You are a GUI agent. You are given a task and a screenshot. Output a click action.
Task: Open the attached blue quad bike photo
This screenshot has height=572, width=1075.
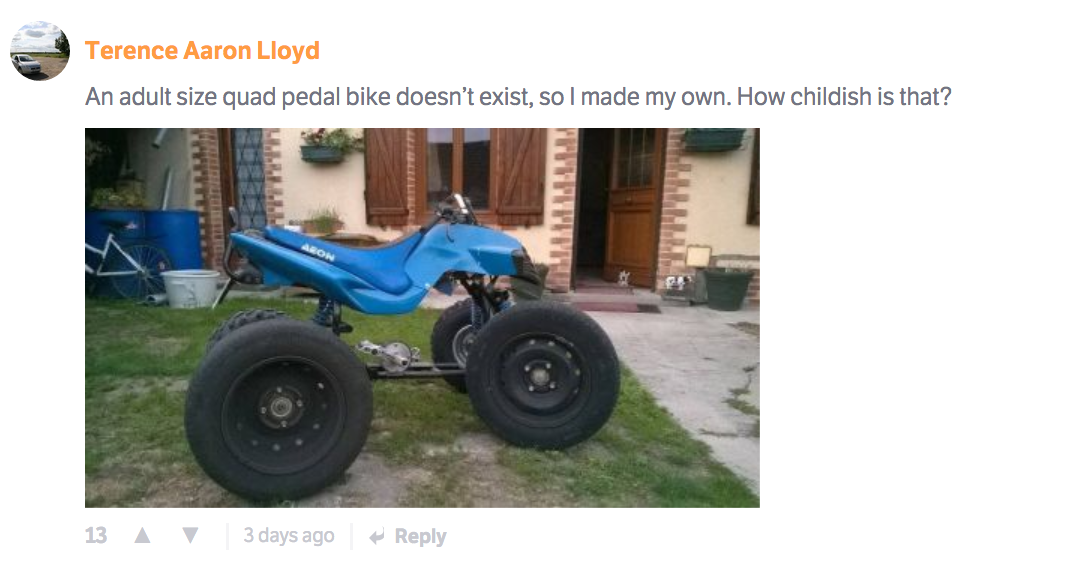coord(422,318)
